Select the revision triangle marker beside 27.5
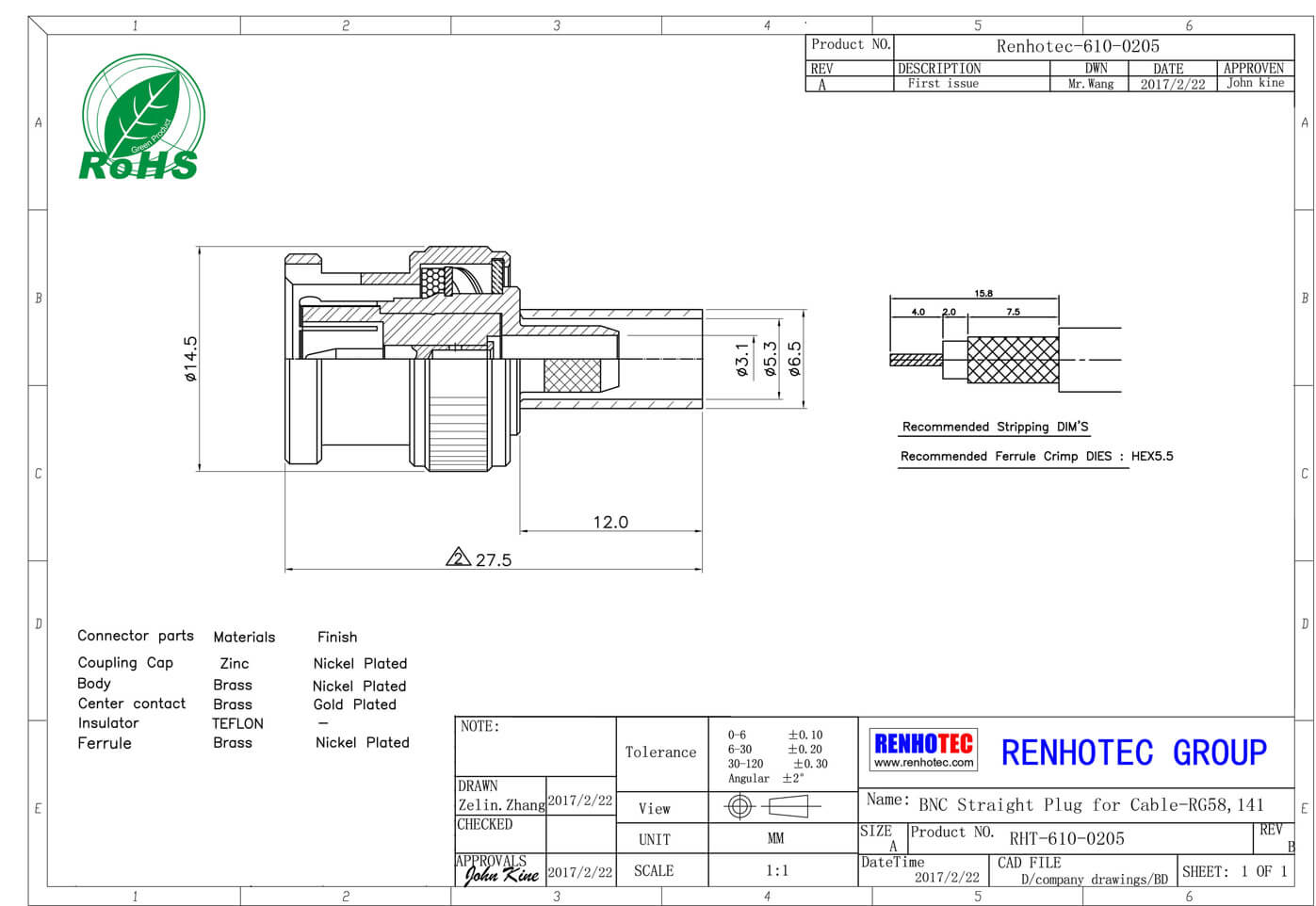 458,558
